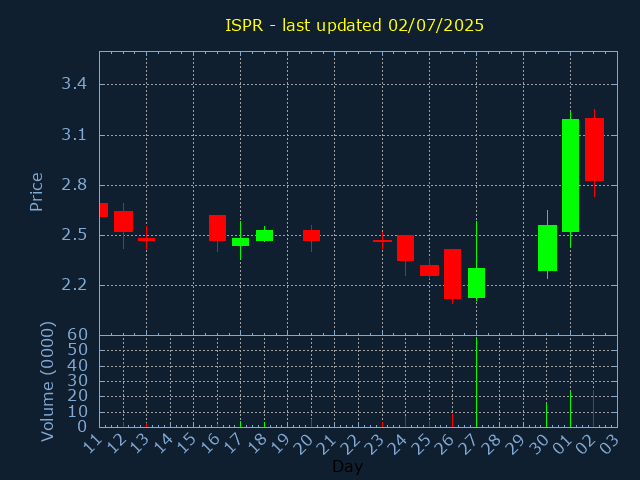
Task: Click the red volume bar on day 24
Action: click(x=405, y=421)
